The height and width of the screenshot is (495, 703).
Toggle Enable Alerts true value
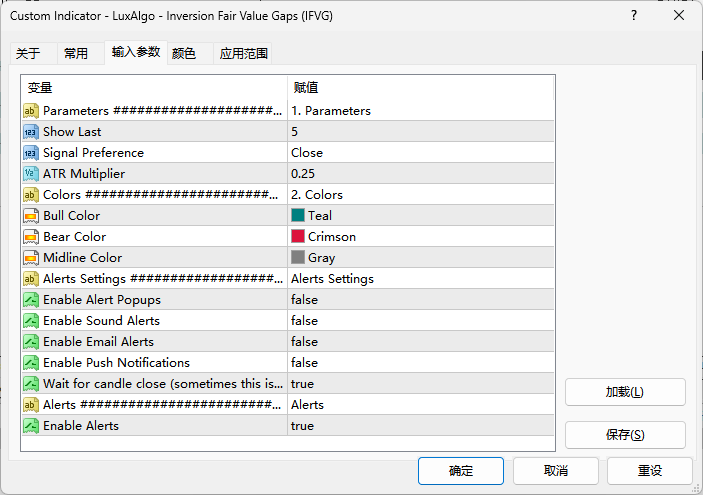pyautogui.click(x=421, y=426)
